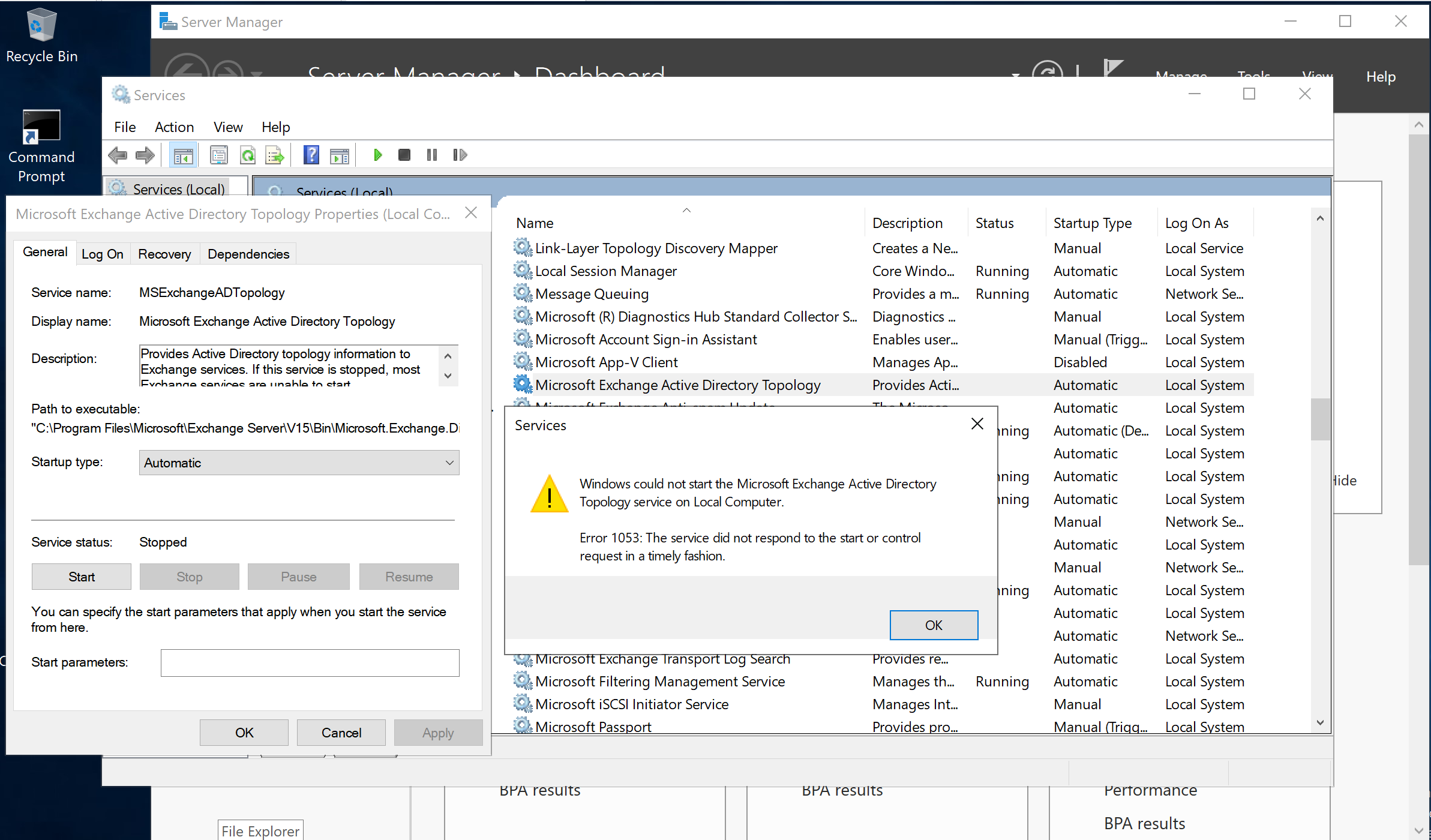The image size is (1431, 840).
Task: Click Server Manager scrollbar down arrow
Action: 1418,831
